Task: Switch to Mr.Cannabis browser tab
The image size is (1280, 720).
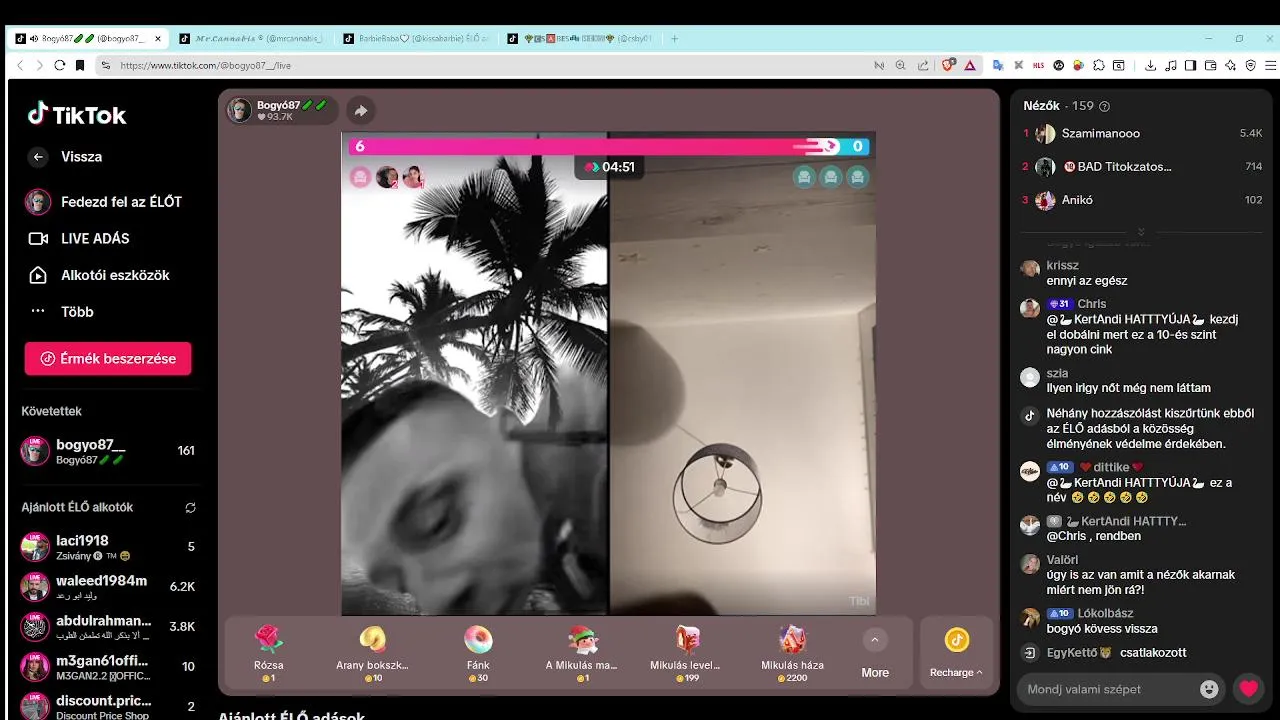Action: [x=252, y=39]
